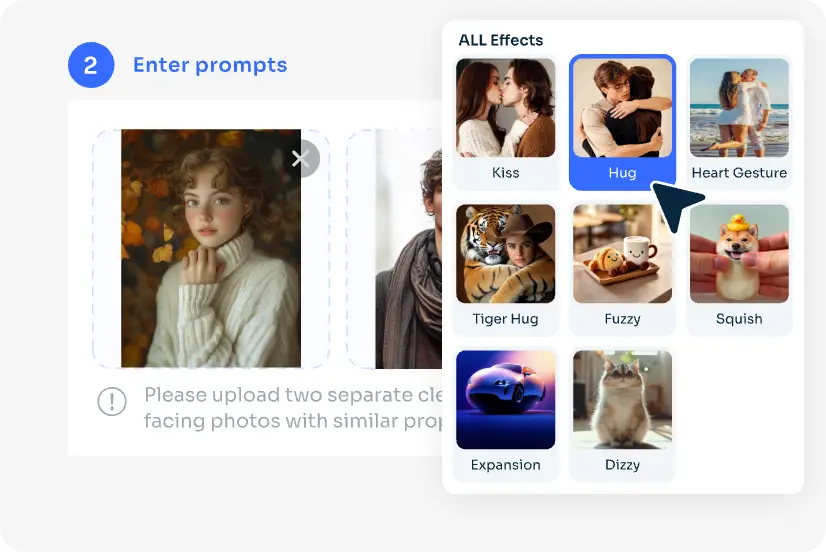Click the Expansion label text

click(x=505, y=465)
